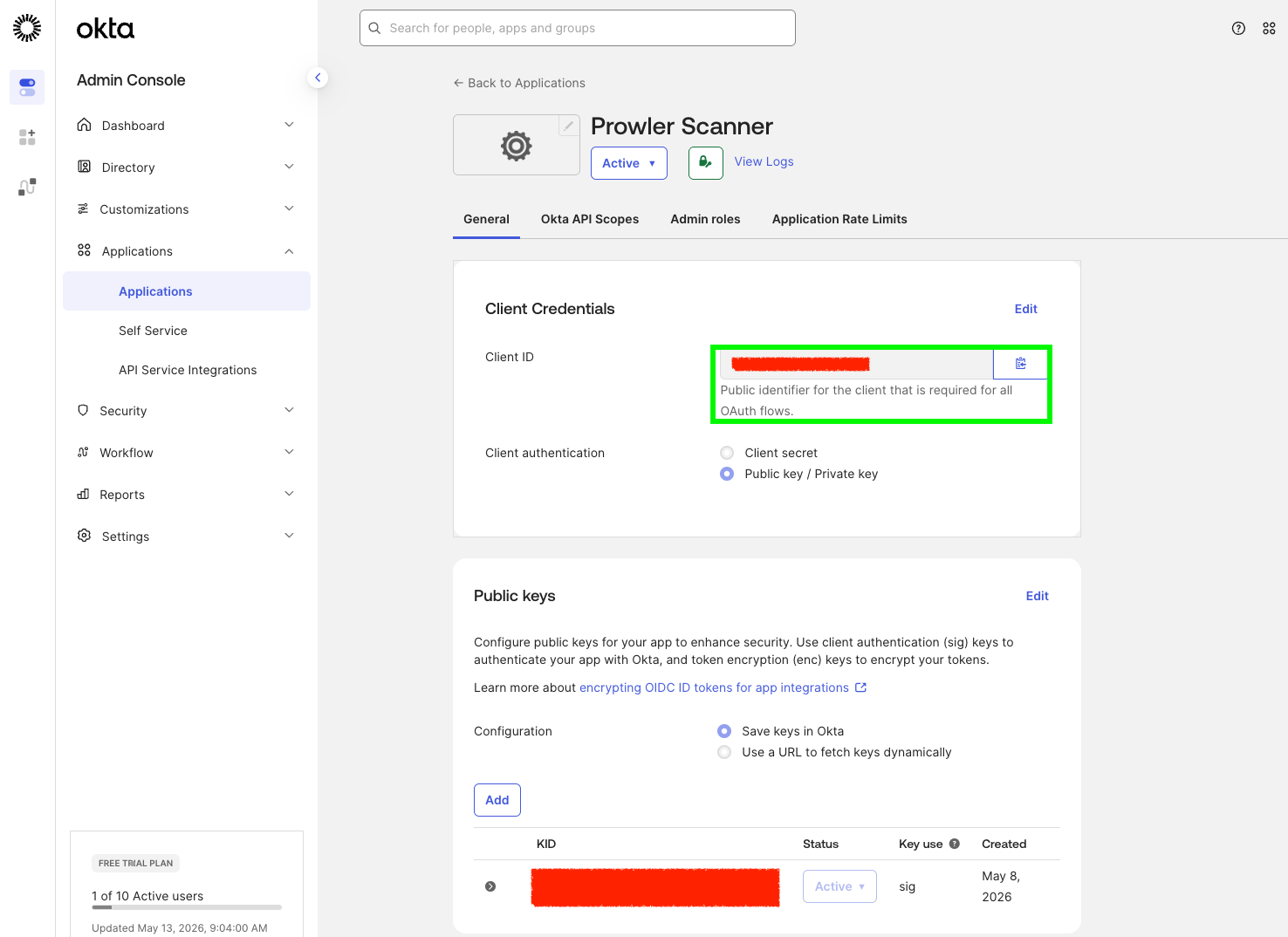This screenshot has width=1288, height=937.
Task: Click the 'sig' key use cell
Action: click(908, 886)
